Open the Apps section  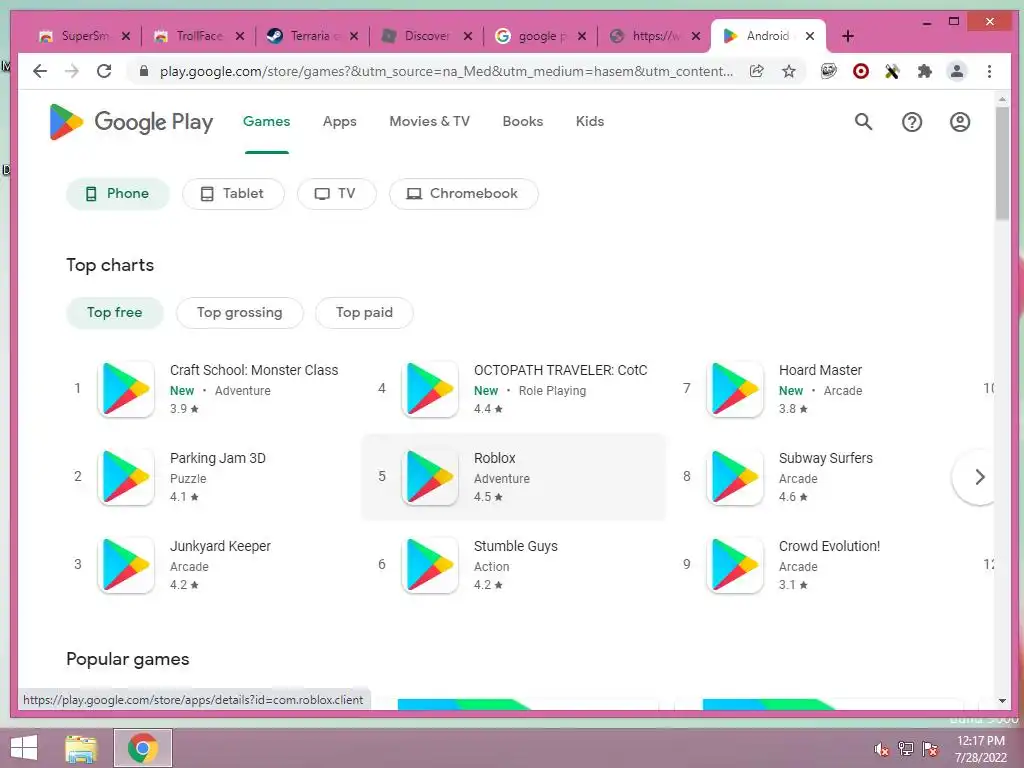[x=340, y=121]
